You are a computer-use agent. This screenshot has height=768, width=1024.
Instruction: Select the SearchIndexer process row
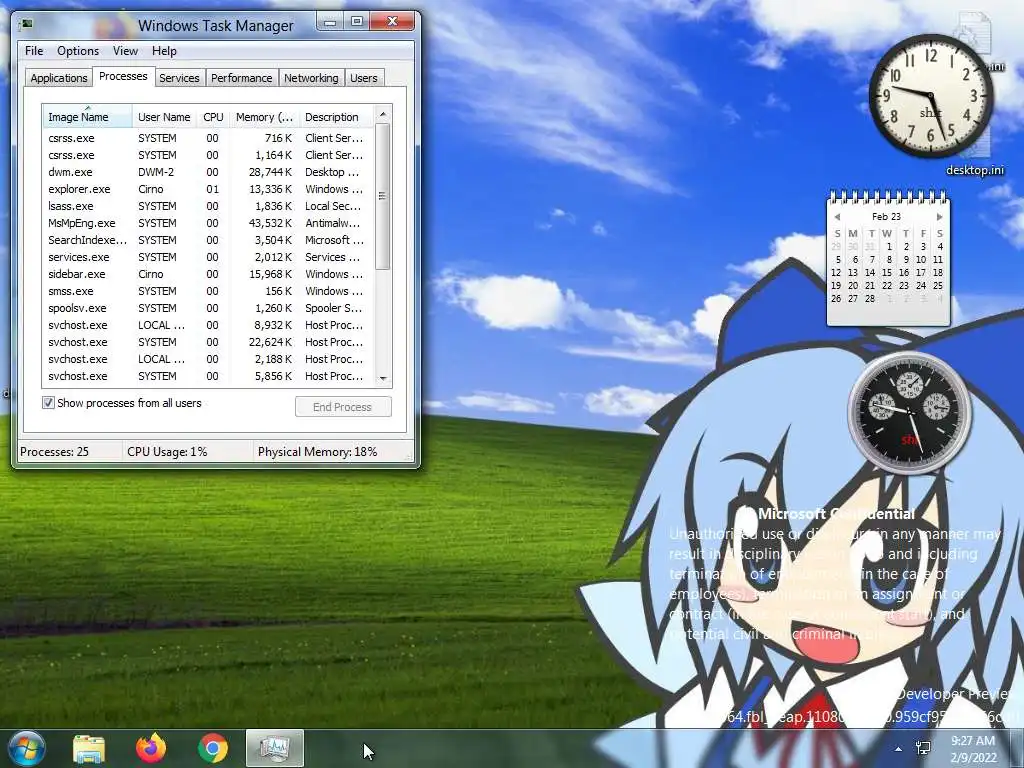coord(208,240)
